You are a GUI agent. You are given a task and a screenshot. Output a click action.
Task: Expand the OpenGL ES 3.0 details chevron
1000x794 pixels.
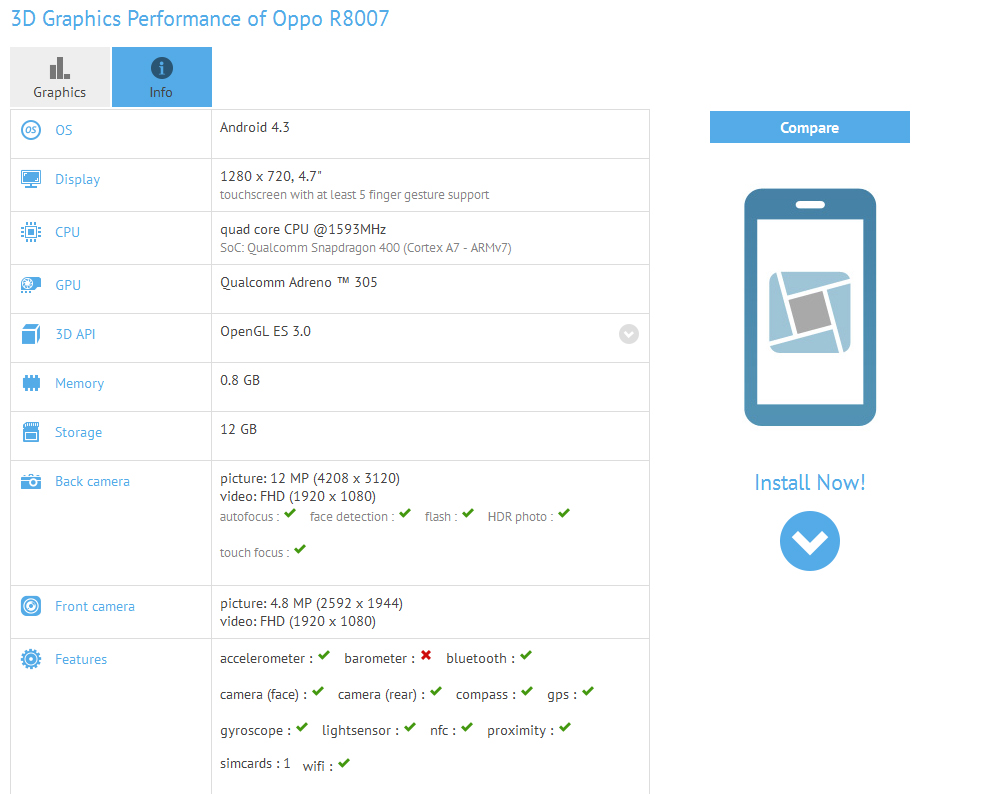coord(629,334)
